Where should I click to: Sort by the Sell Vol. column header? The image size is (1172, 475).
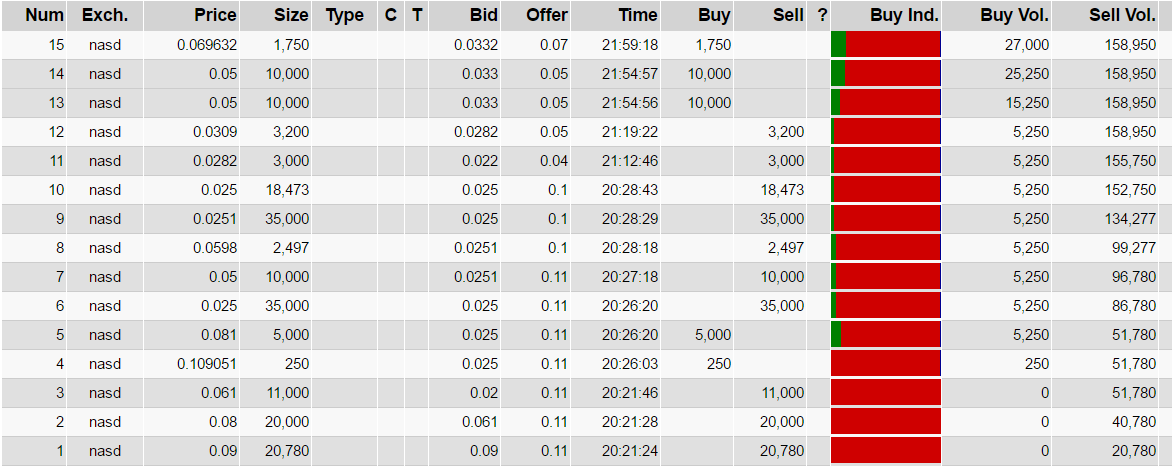click(x=1122, y=15)
